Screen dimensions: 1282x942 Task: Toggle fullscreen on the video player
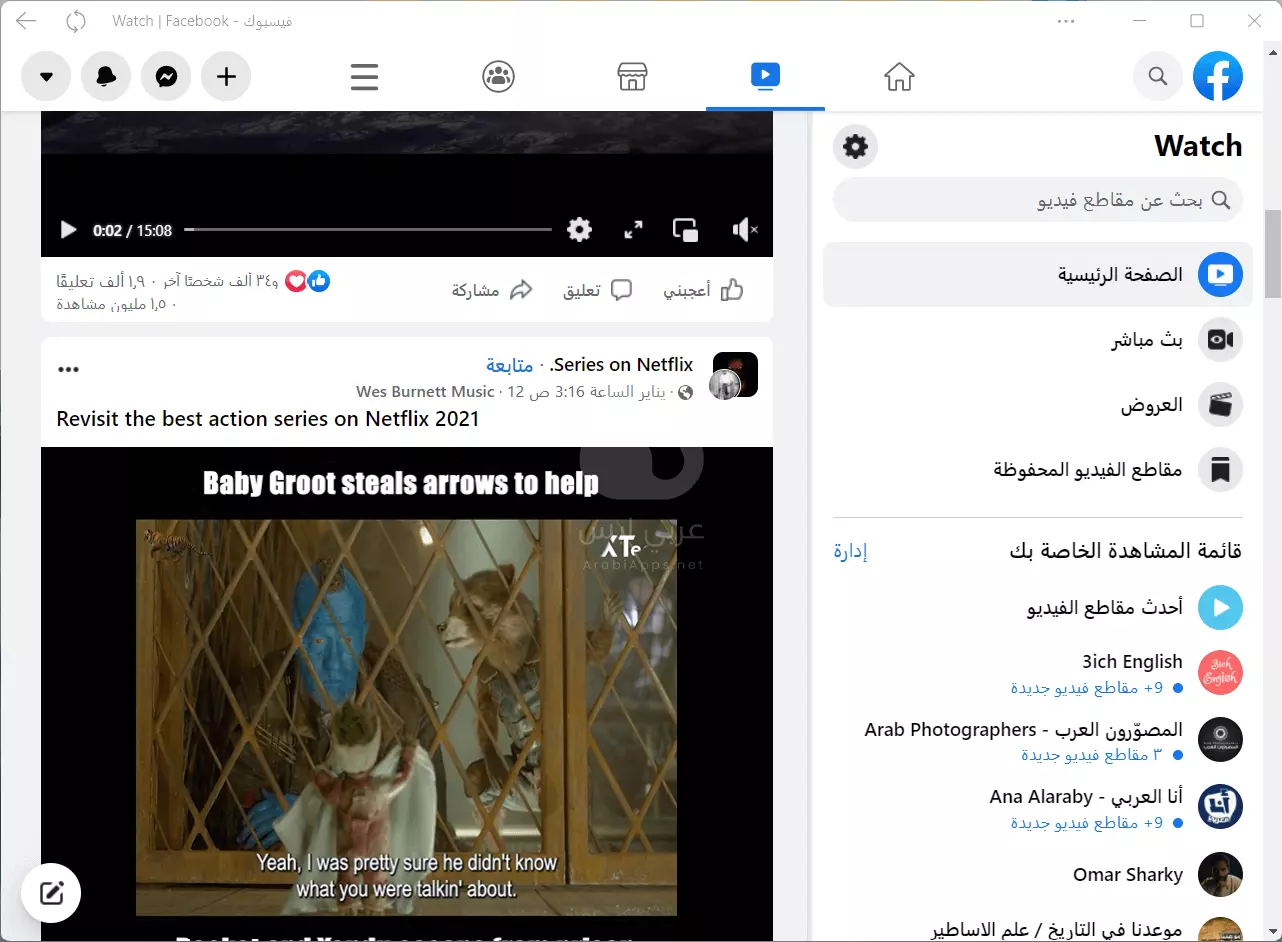click(x=632, y=229)
